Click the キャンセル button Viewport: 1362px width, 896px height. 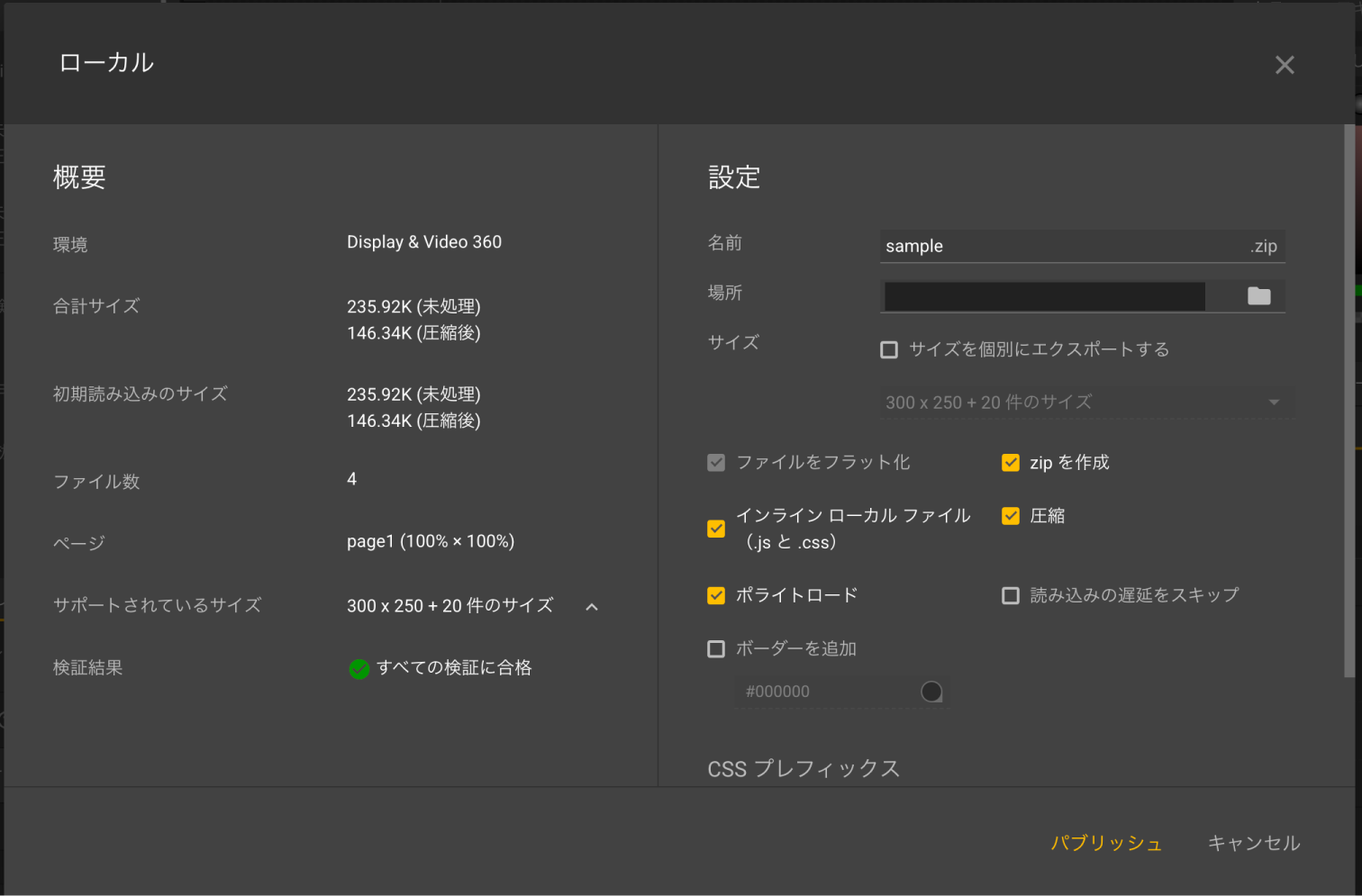click(x=1253, y=843)
